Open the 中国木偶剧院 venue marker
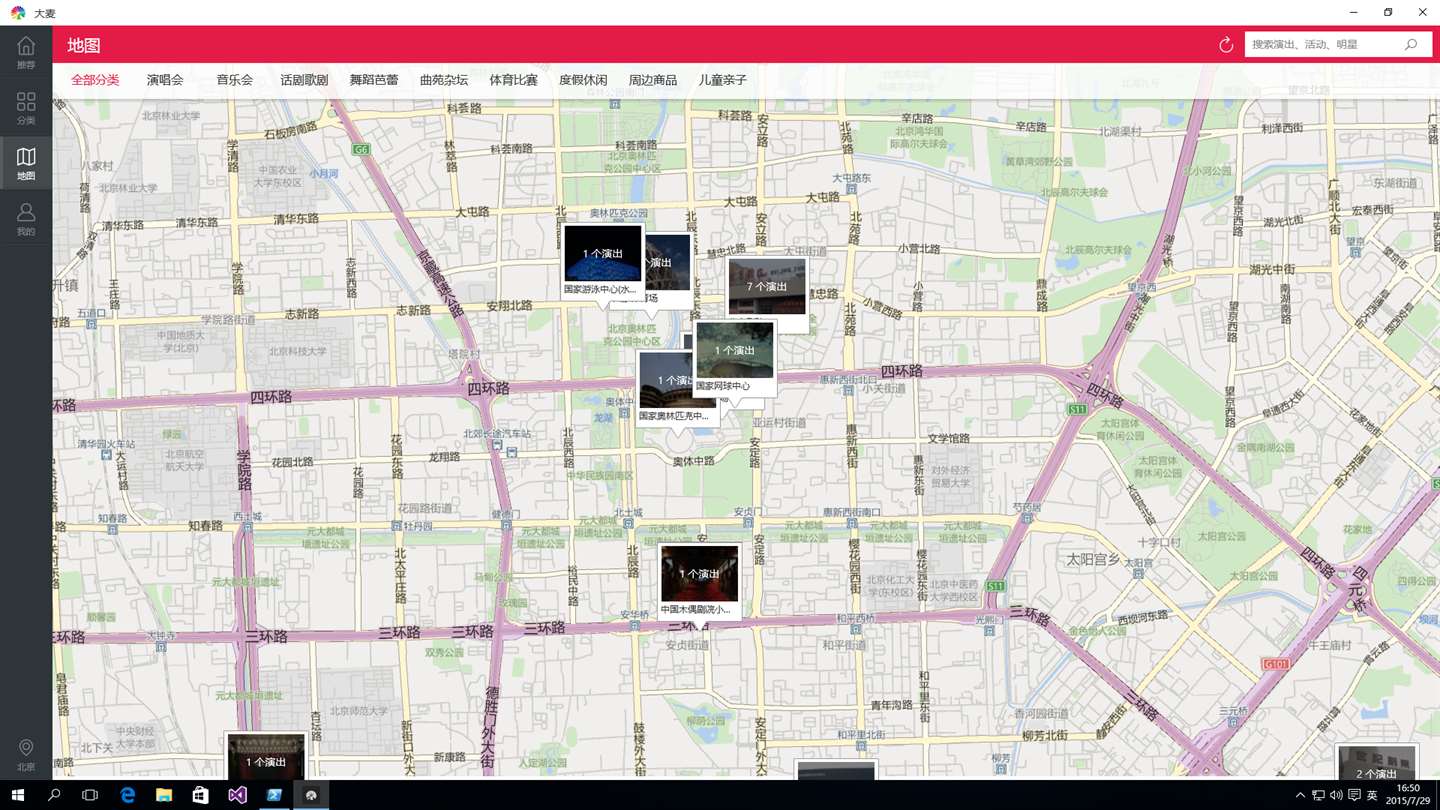The width and height of the screenshot is (1440, 810). [x=699, y=581]
